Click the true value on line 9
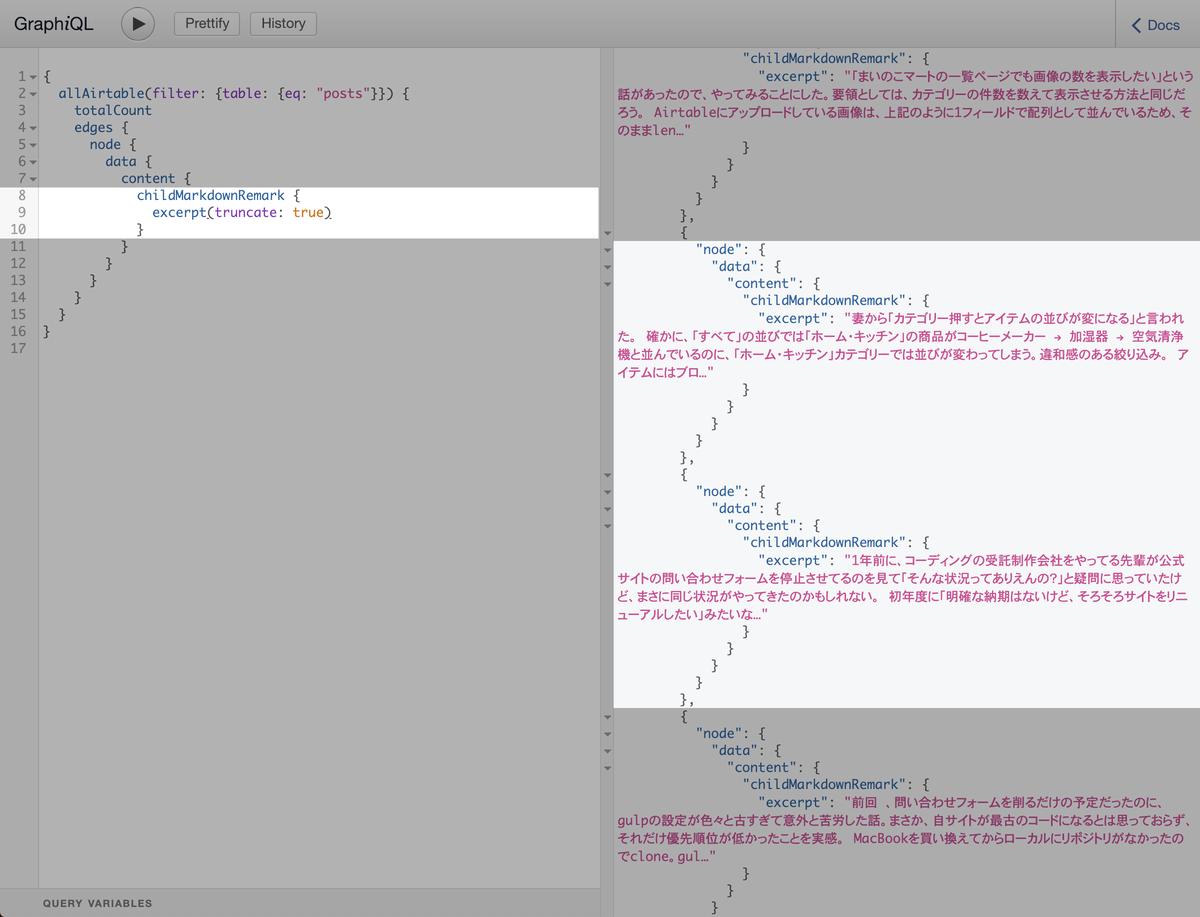The width and height of the screenshot is (1200, 917). [x=309, y=213]
